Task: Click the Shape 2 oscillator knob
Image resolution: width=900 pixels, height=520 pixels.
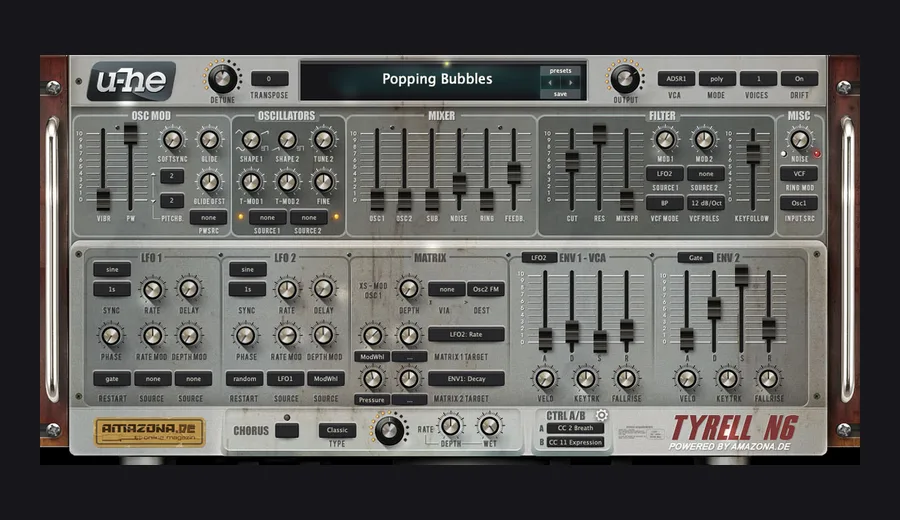Action: [x=287, y=139]
